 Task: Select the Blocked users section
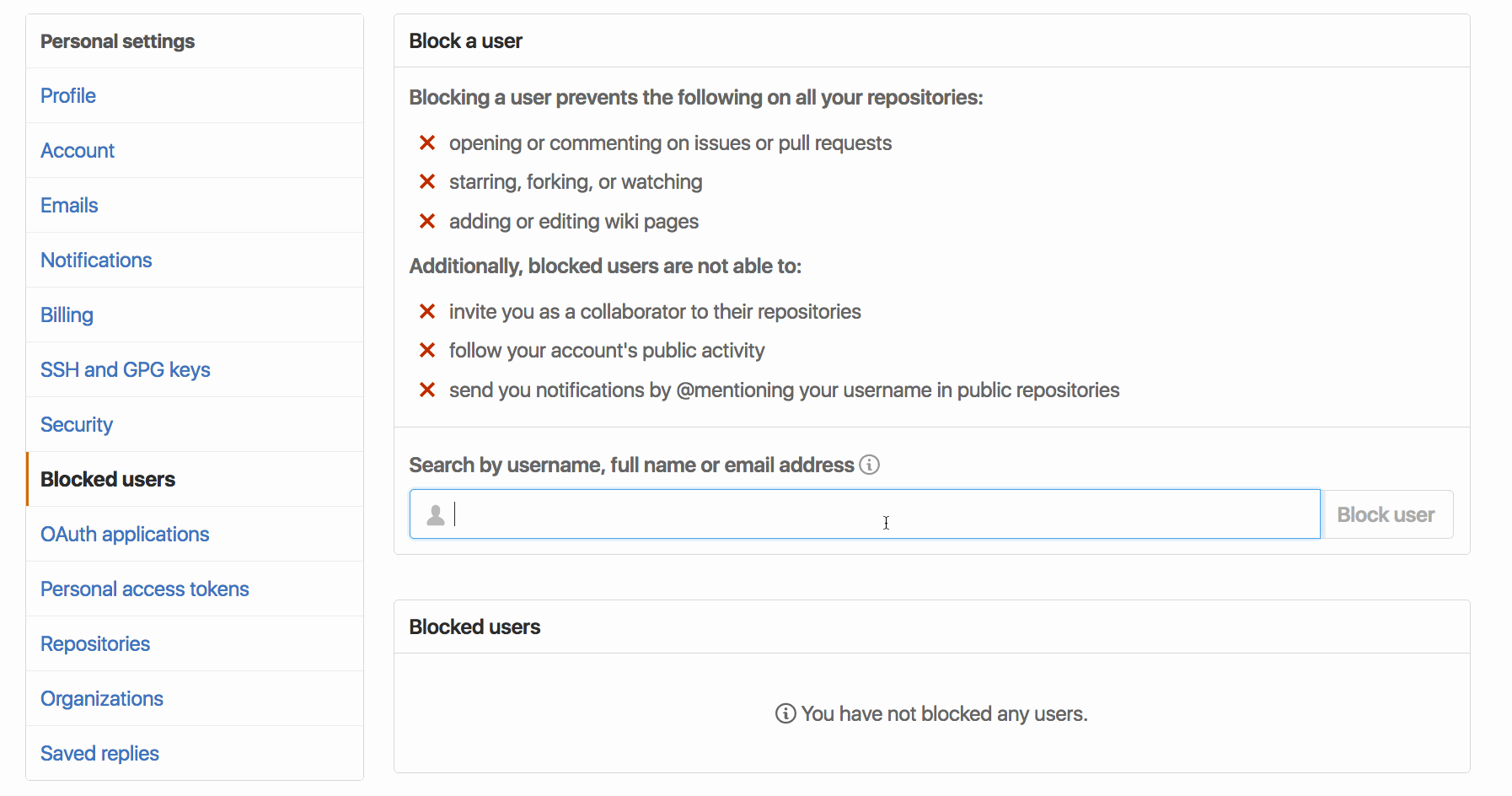(107, 479)
